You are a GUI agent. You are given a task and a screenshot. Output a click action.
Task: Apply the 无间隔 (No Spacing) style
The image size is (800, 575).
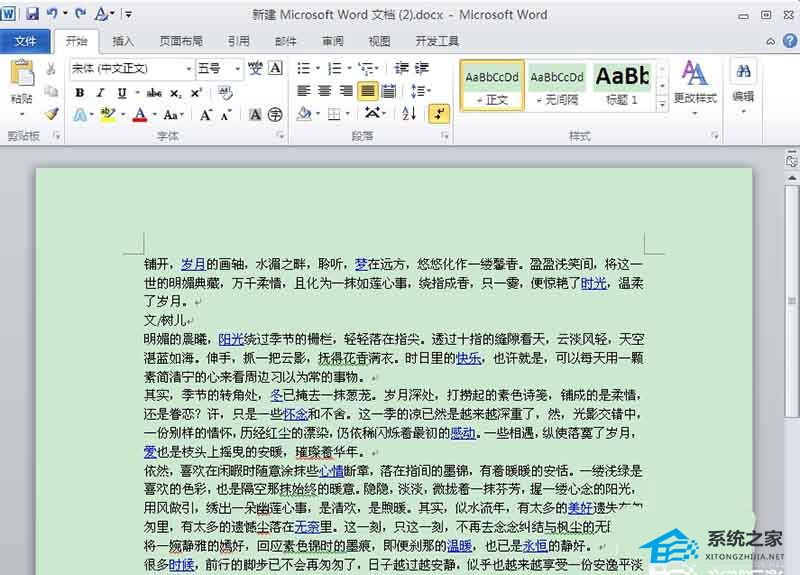(557, 86)
